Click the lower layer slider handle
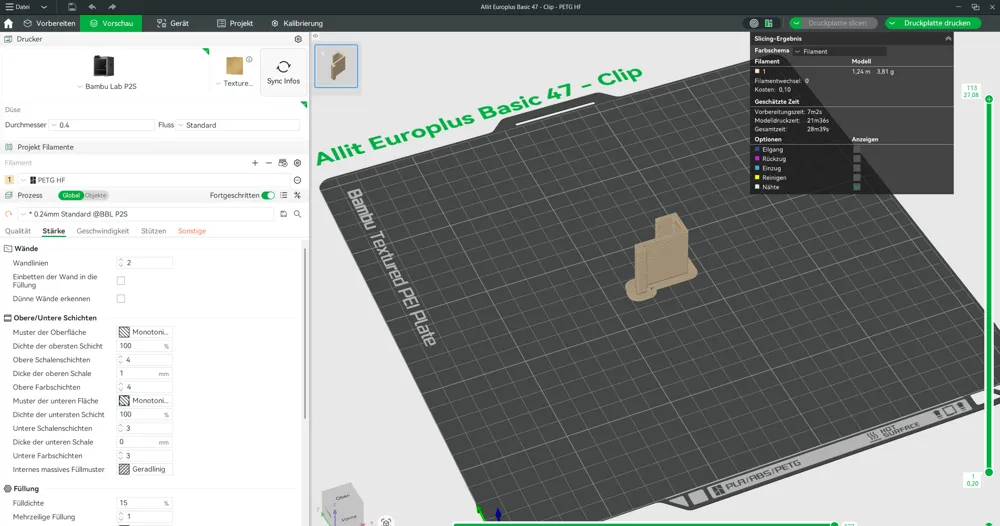This screenshot has width=1000, height=526. tap(989, 472)
